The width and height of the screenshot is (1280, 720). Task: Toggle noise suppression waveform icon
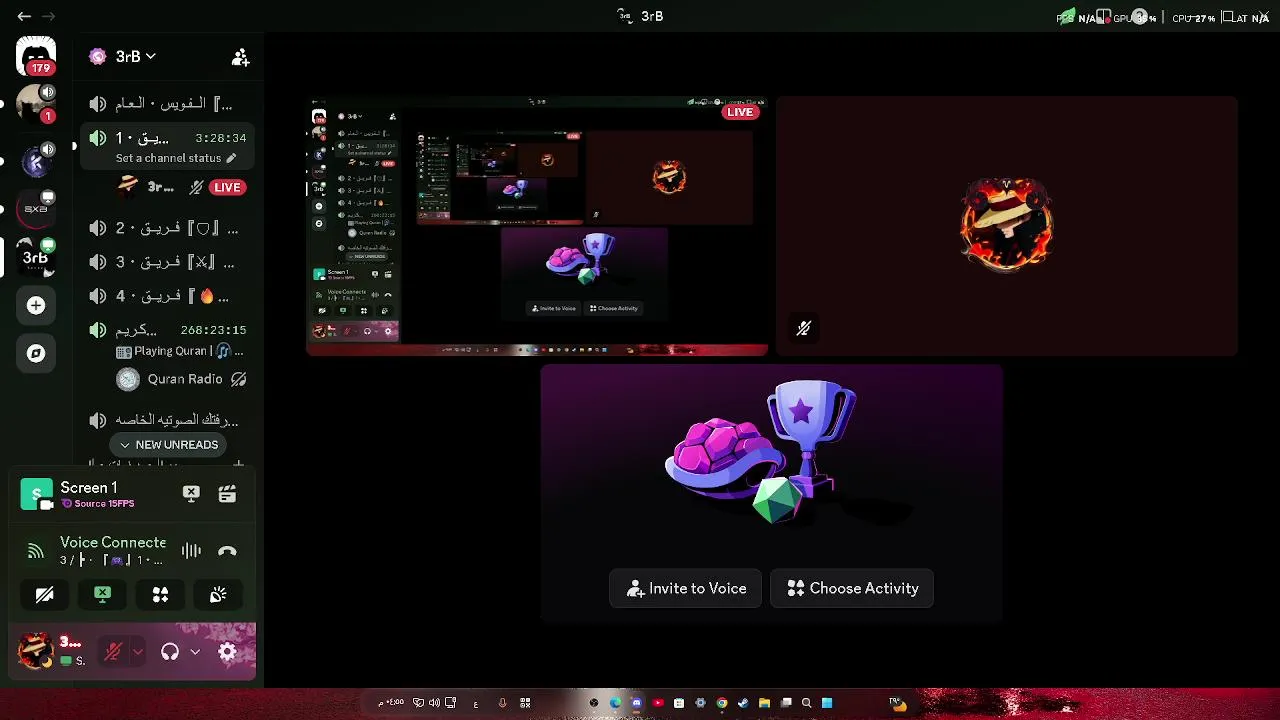click(191, 551)
